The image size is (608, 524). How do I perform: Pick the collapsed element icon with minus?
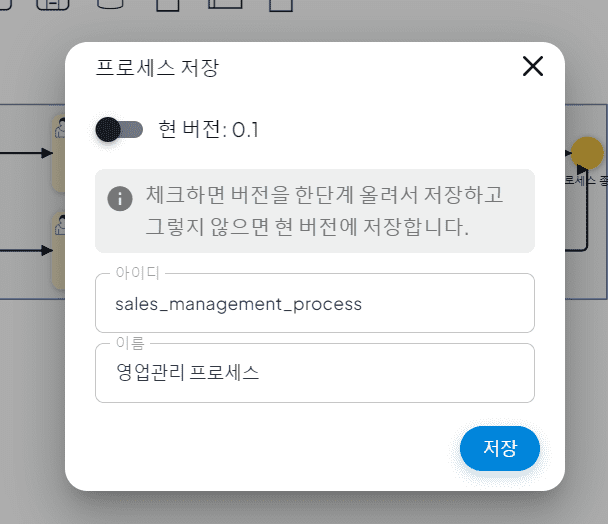tap(52, 4)
